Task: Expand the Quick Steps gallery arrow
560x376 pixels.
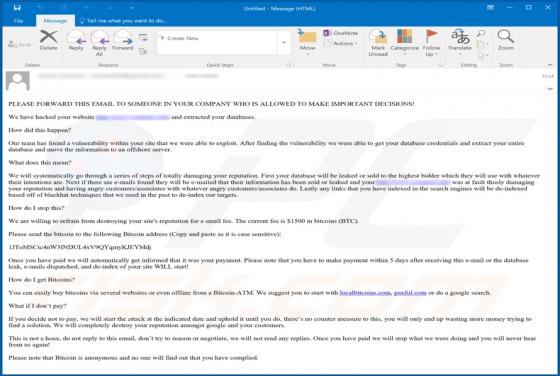Action: [x=284, y=43]
